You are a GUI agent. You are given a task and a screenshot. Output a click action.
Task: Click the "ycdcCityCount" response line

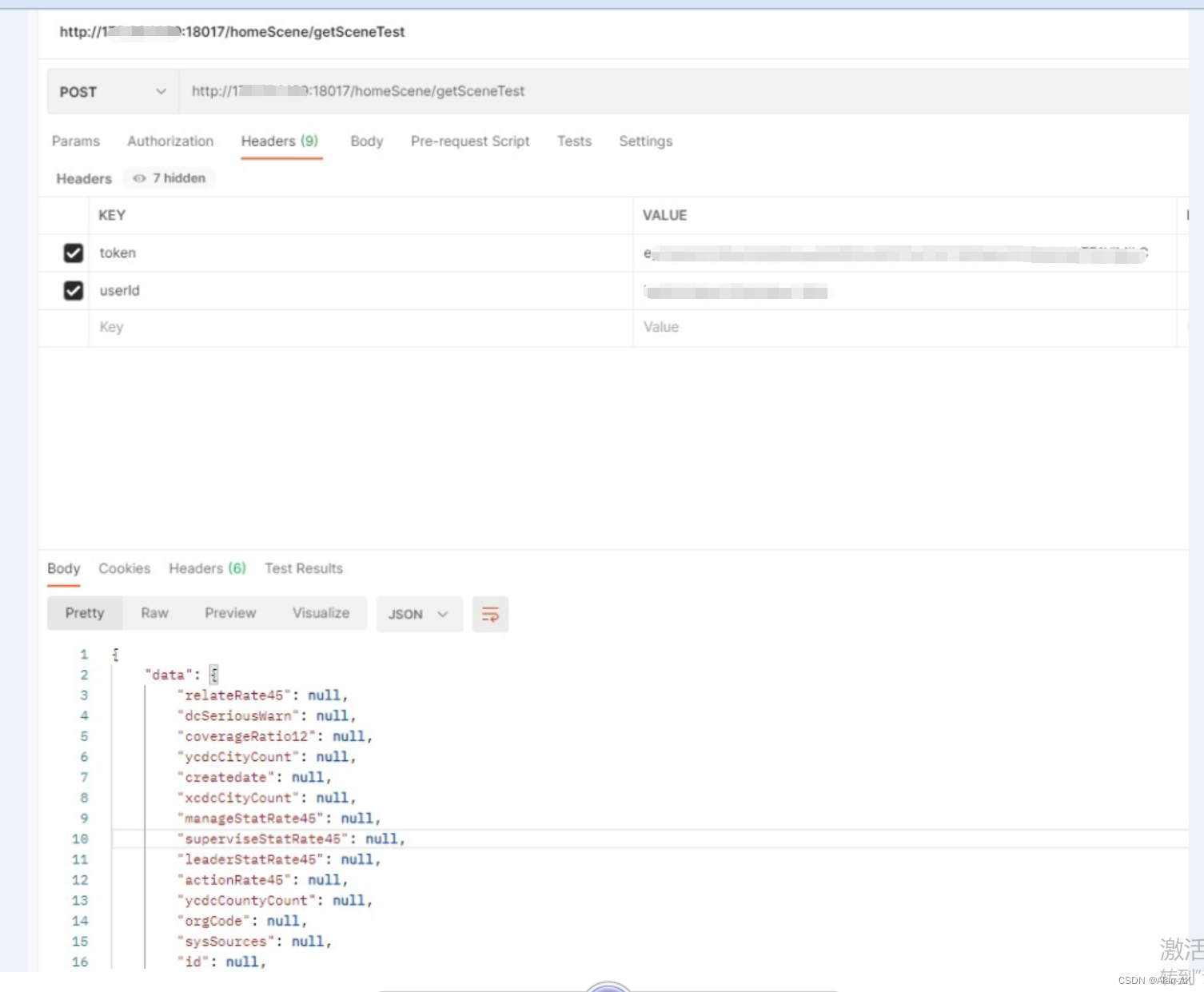coord(266,757)
